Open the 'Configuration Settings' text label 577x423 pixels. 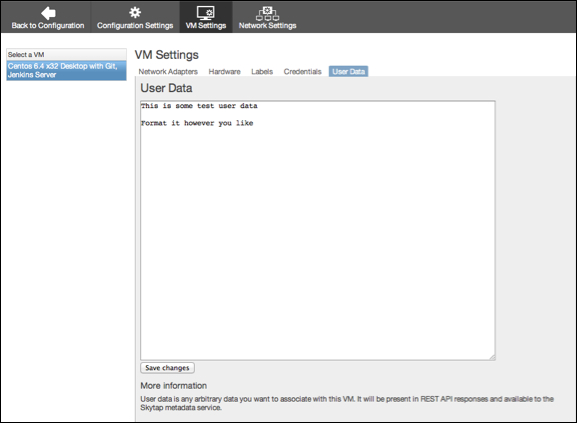(x=135, y=25)
